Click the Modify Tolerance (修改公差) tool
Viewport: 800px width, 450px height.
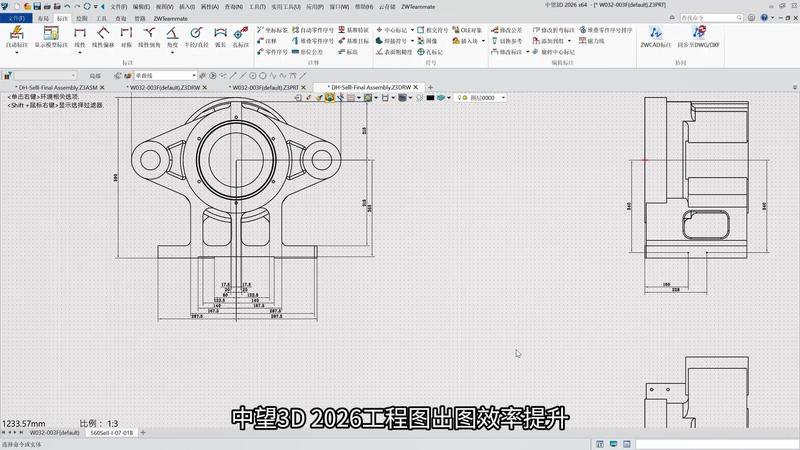pyautogui.click(x=507, y=30)
